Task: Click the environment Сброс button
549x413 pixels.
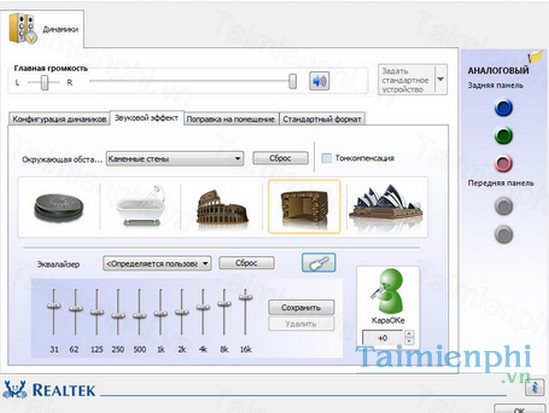Action: 280,158
